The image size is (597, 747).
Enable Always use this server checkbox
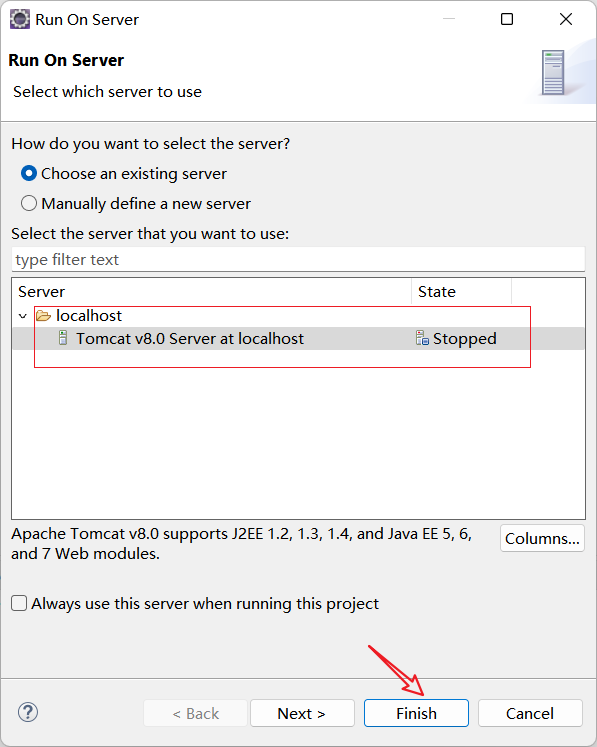click(19, 603)
